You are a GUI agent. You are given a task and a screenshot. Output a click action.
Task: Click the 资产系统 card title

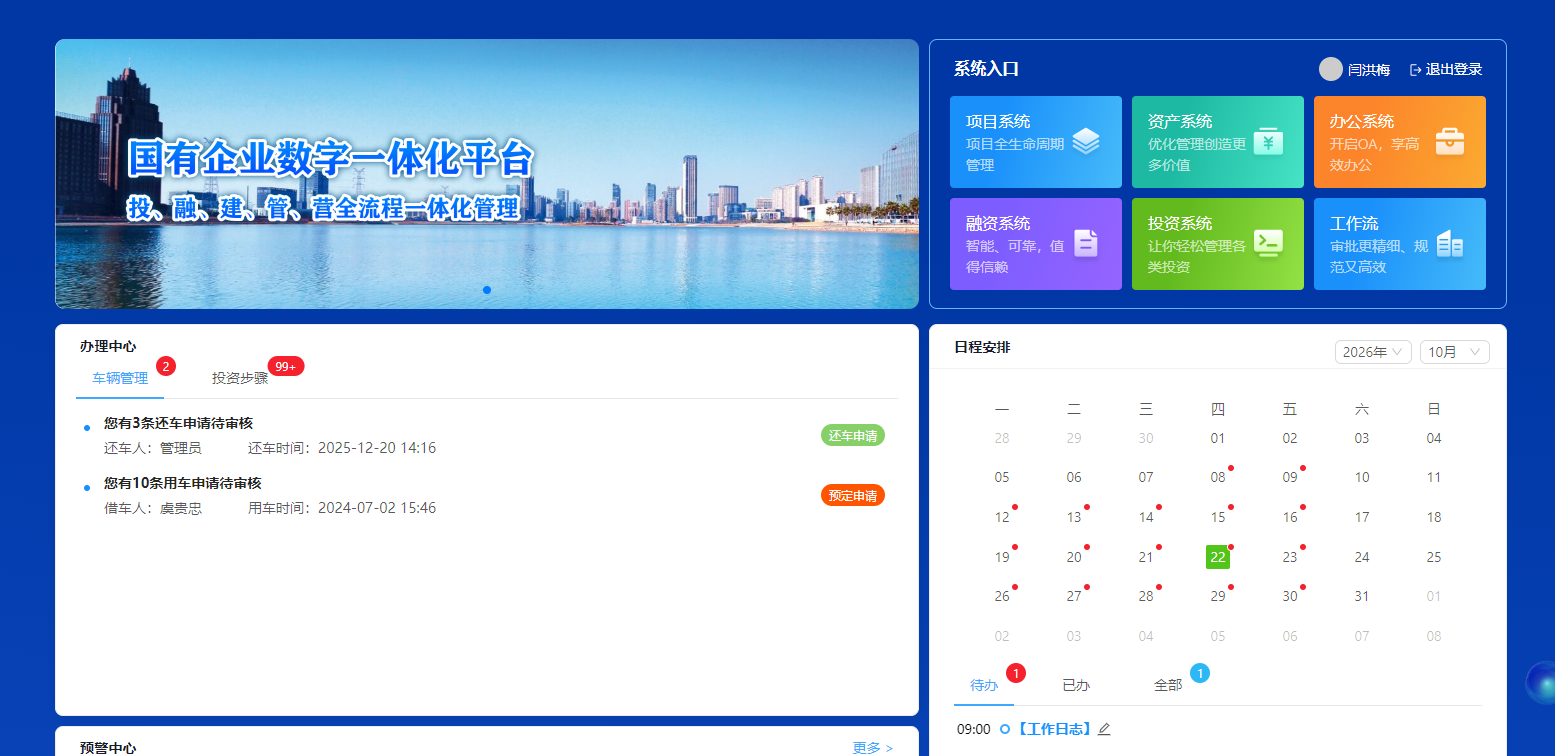(1180, 121)
